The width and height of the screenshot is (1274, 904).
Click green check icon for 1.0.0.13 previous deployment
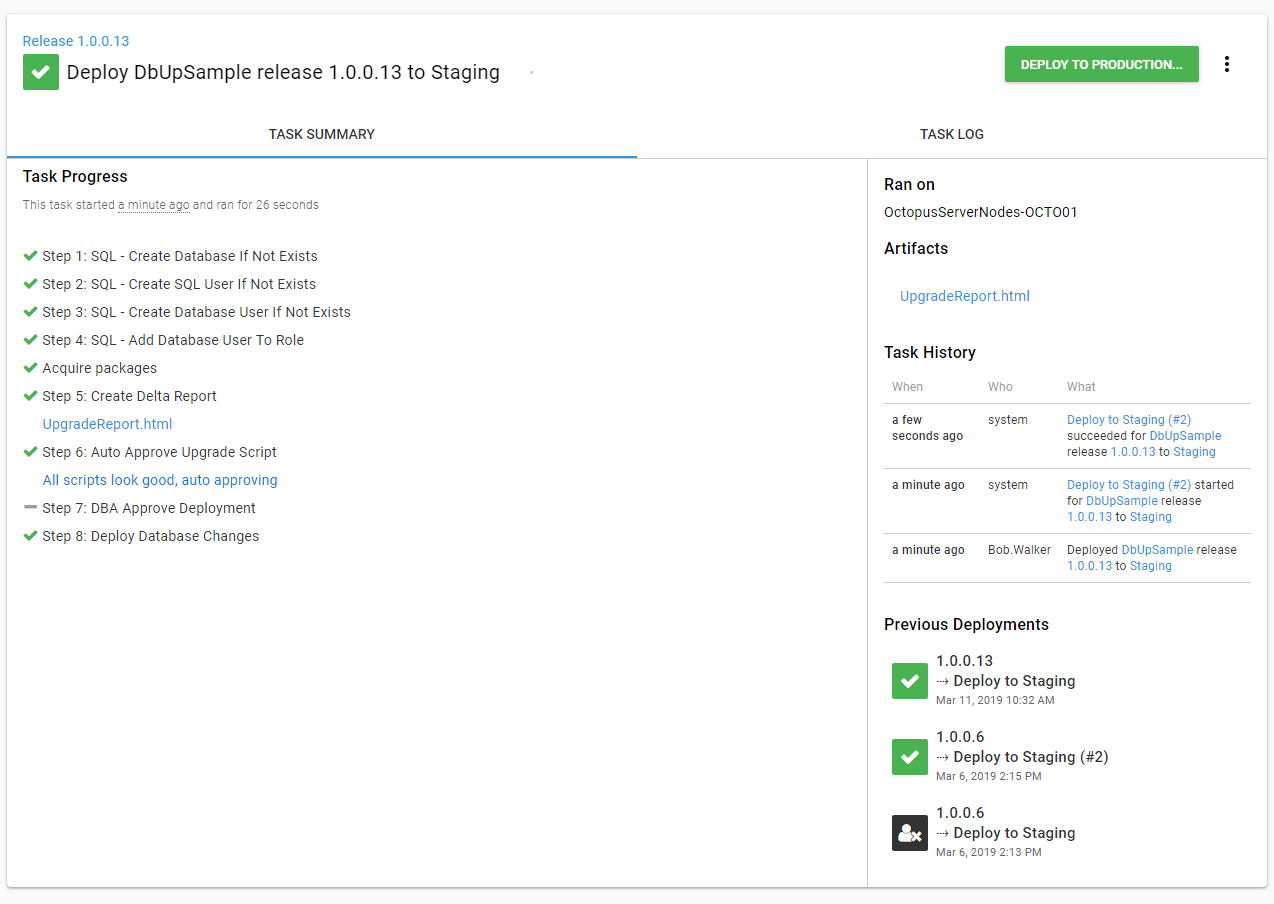909,681
